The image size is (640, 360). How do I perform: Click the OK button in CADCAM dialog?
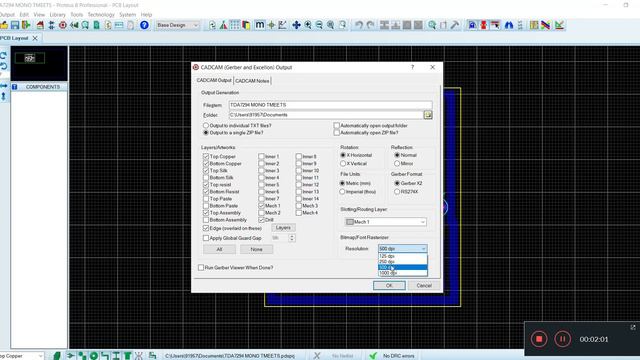coord(389,286)
